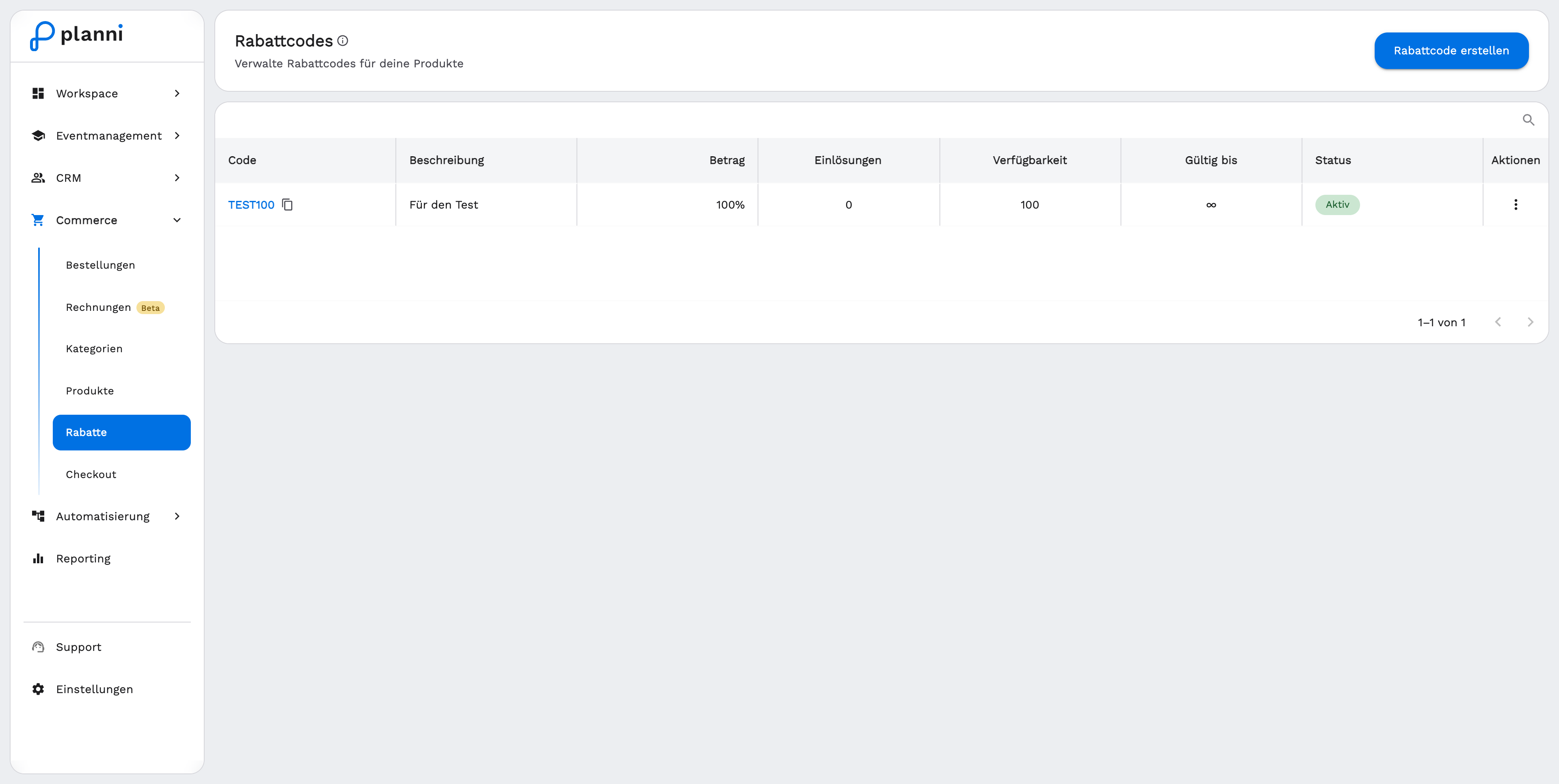Collapse the Commerce section chevron
Screen dimensions: 1559x784
177,220
